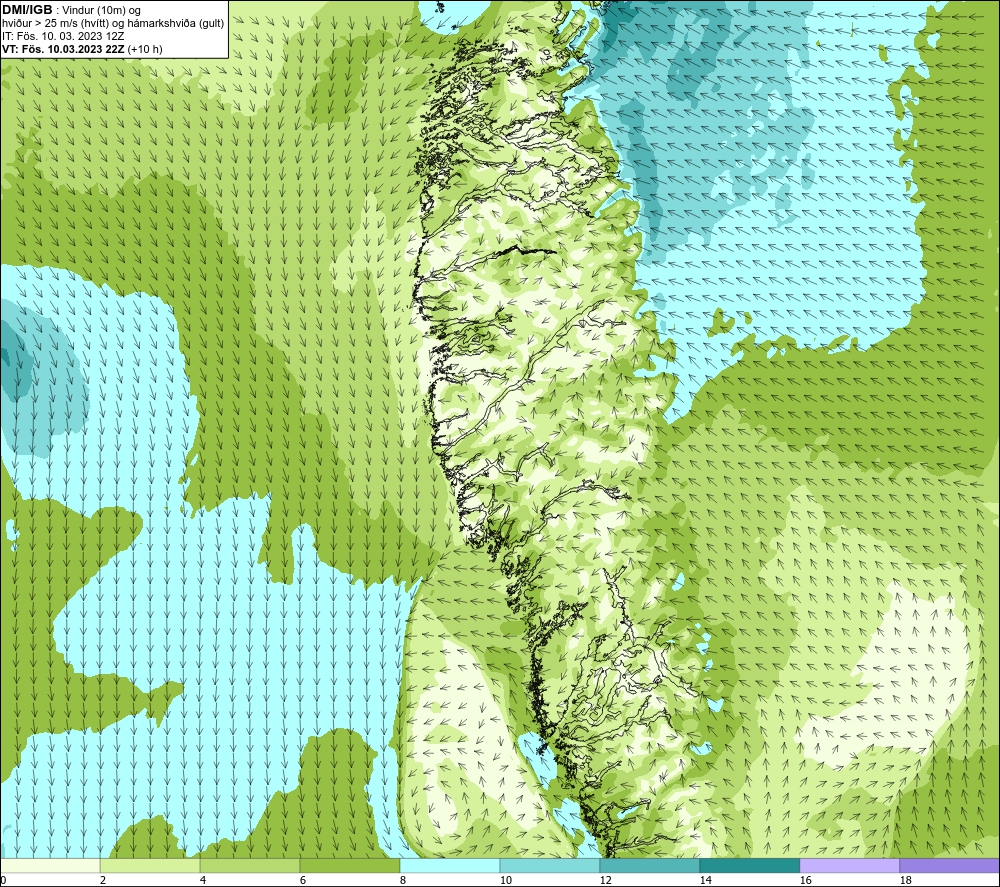Click the DMI/IGB title text

pos(27,10)
